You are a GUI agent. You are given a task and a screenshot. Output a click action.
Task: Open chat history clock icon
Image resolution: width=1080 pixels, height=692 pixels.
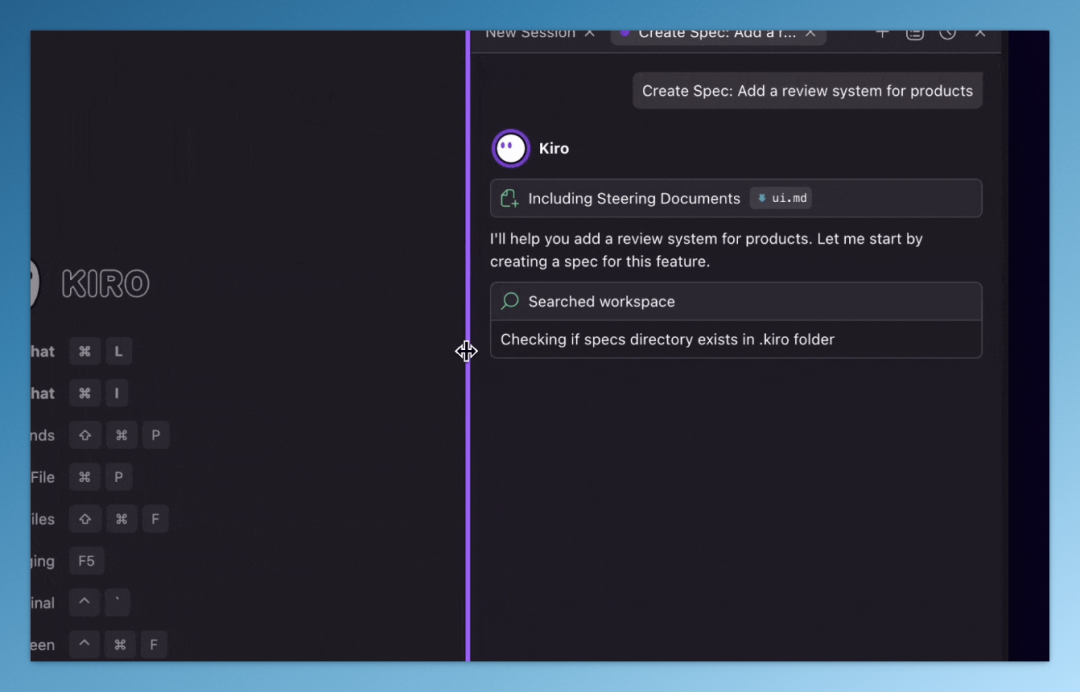948,34
